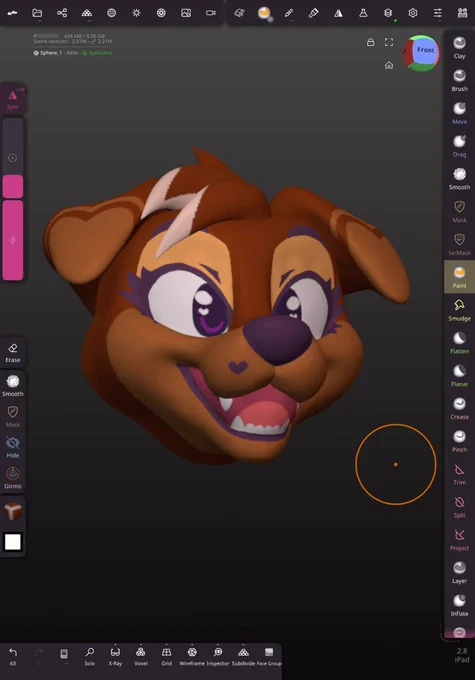Screen dimensions: 475x680
Task: Select the Brush tool in right panel
Action: pyautogui.click(x=459, y=80)
